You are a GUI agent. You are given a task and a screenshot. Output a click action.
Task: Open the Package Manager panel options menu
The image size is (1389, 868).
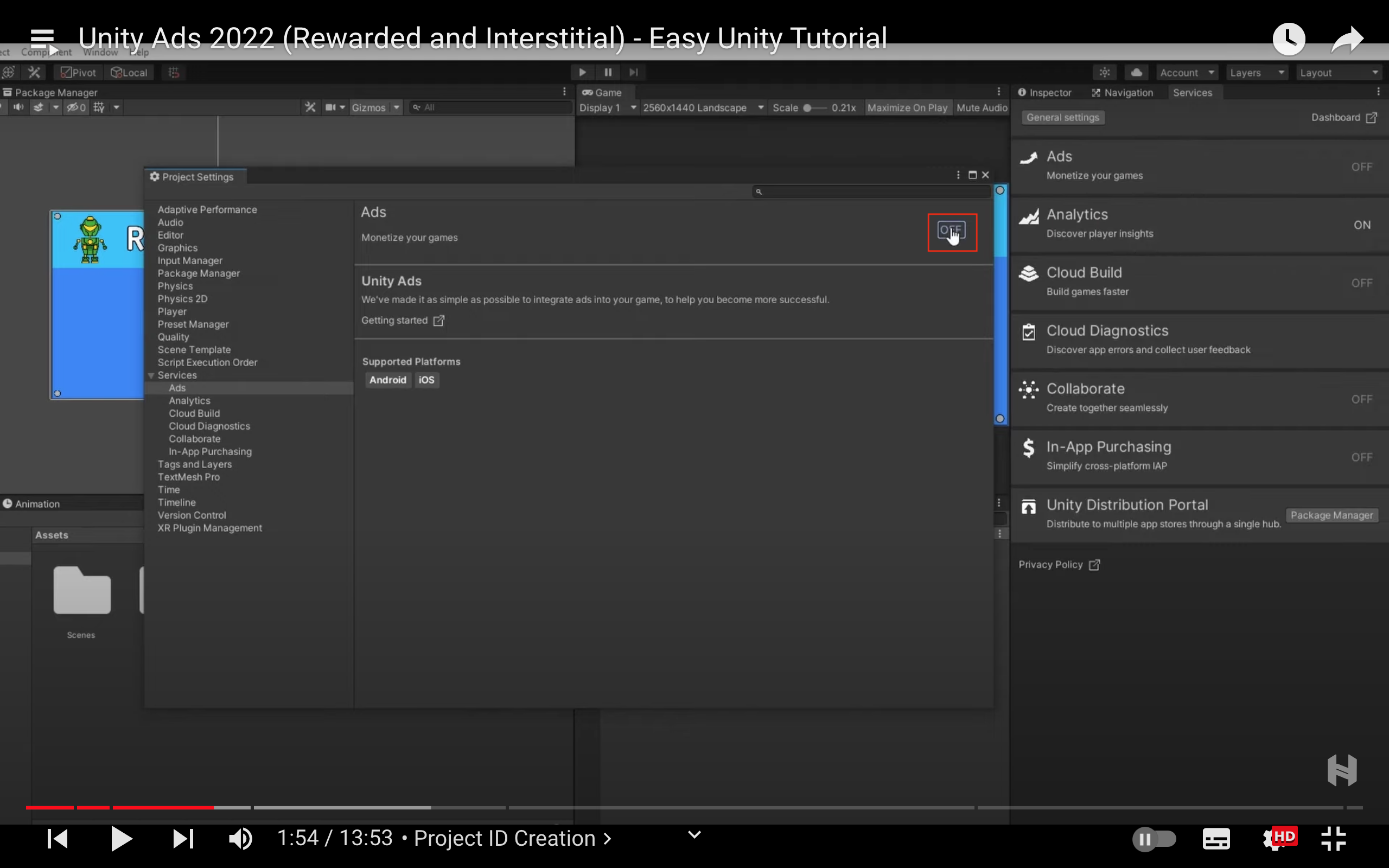564,92
